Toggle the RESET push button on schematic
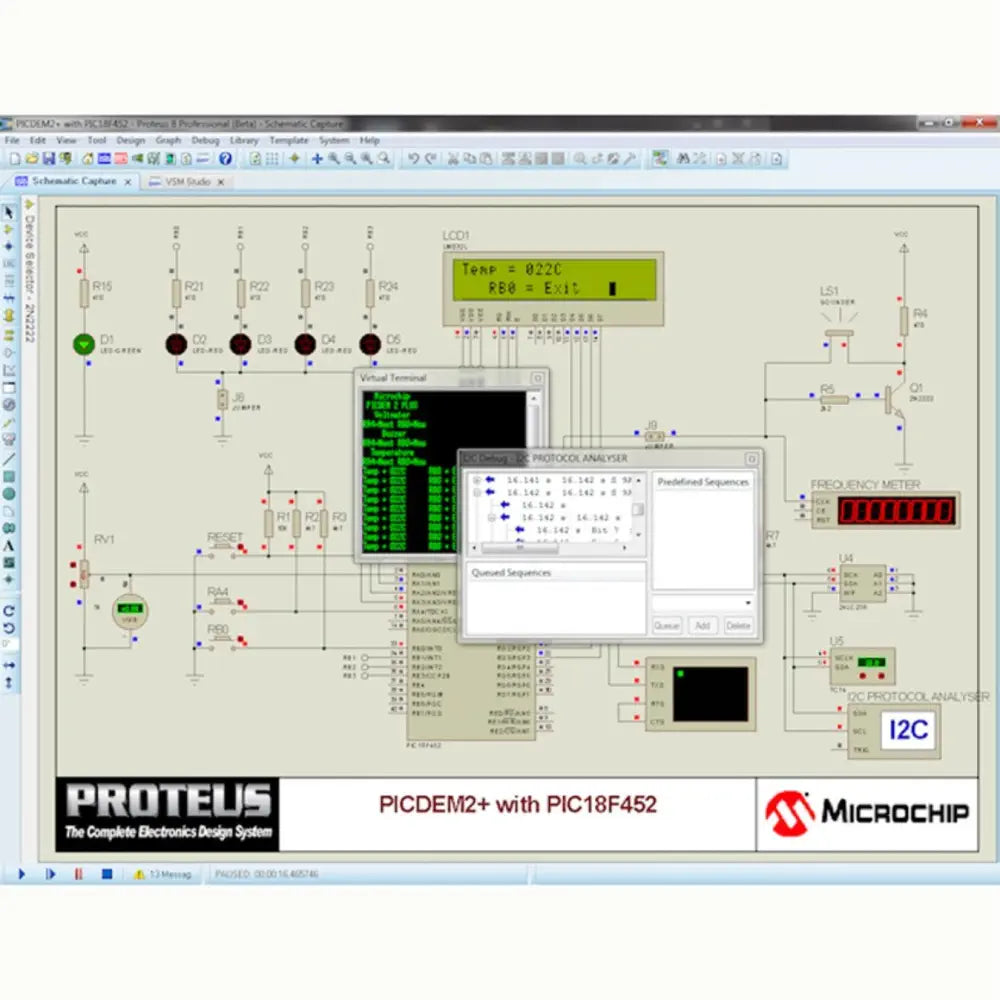The width and height of the screenshot is (1000, 1000). click(225, 547)
